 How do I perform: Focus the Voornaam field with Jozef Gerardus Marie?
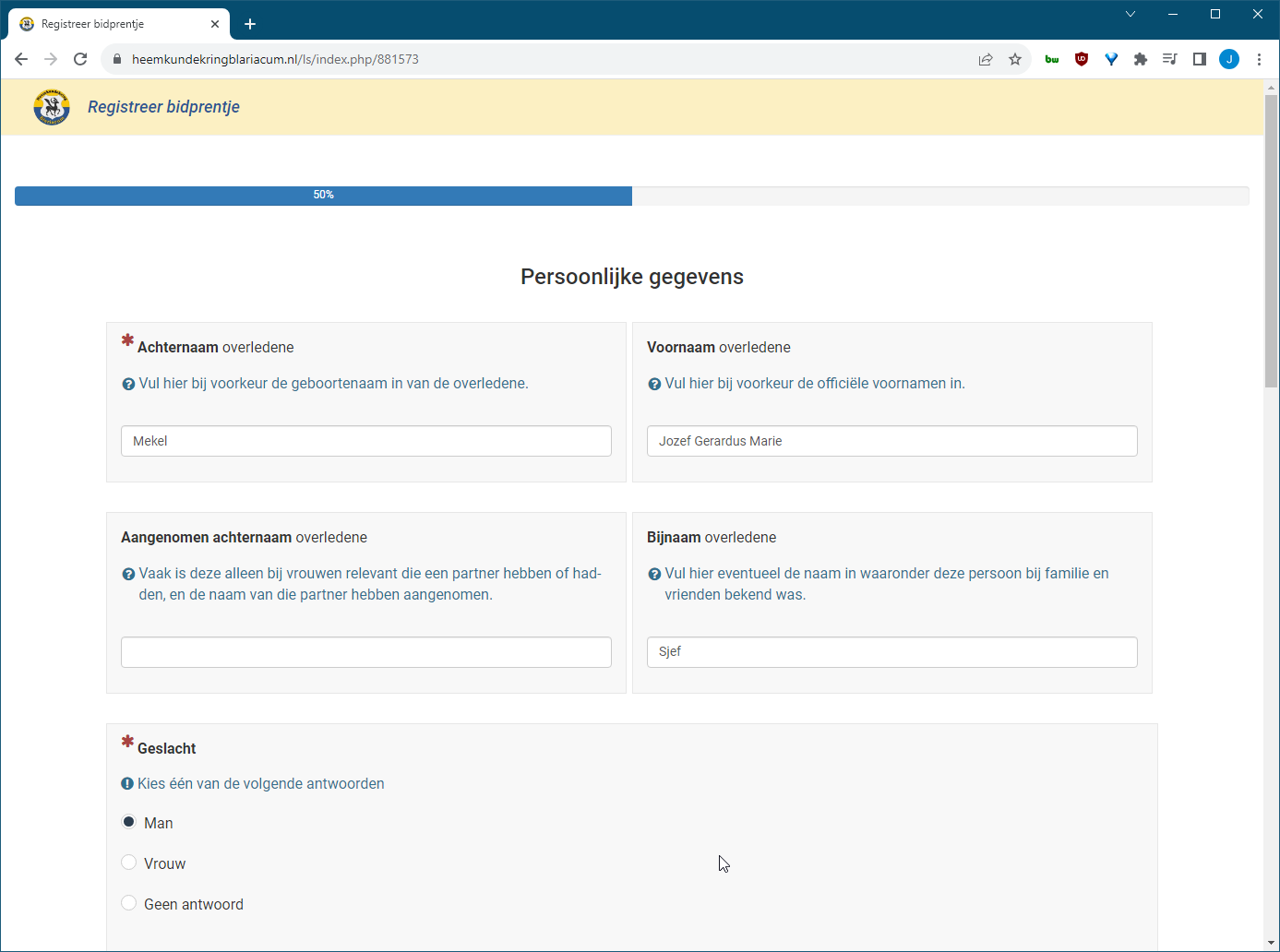click(892, 441)
